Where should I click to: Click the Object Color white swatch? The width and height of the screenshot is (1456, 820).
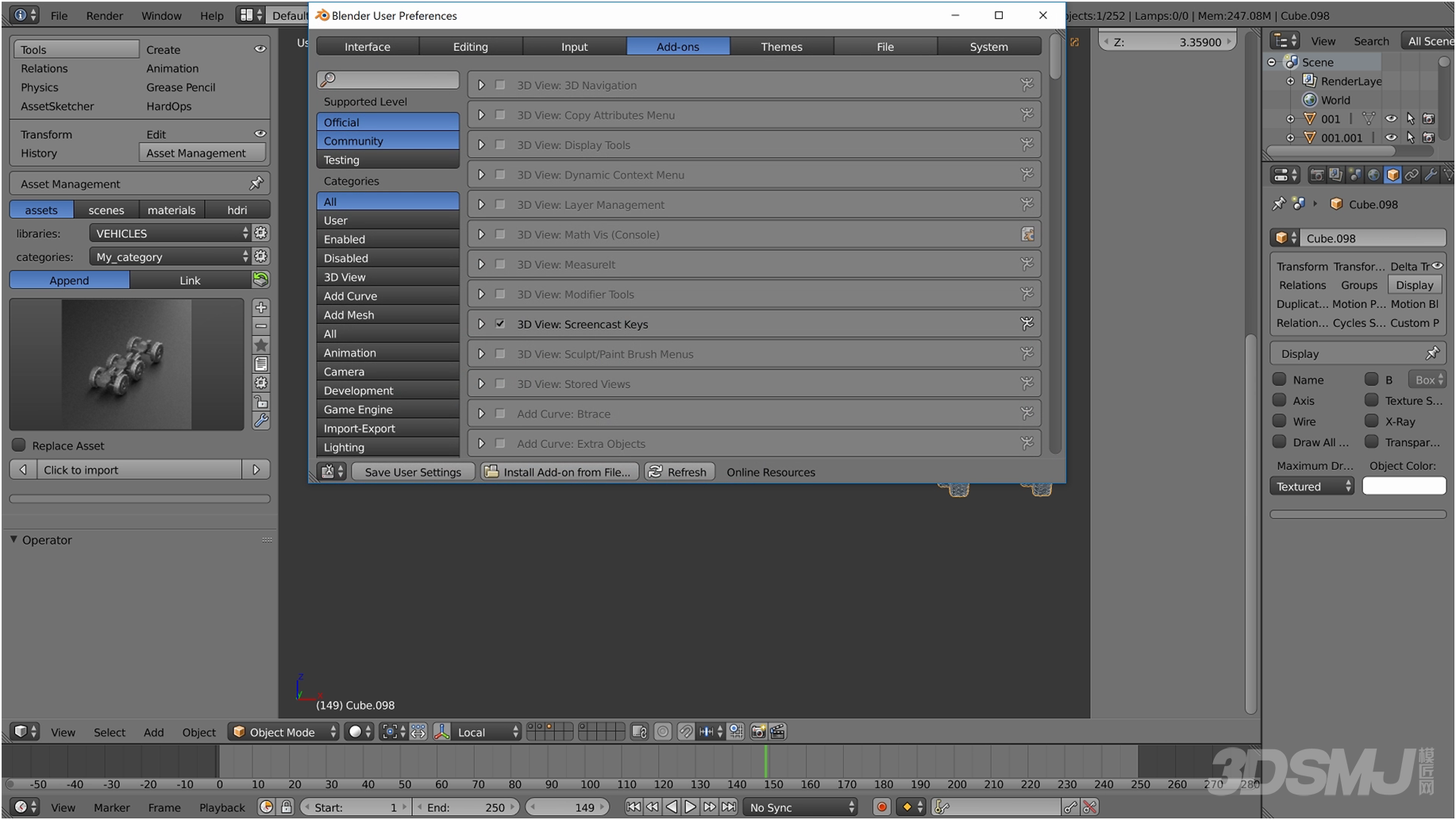coord(1404,487)
